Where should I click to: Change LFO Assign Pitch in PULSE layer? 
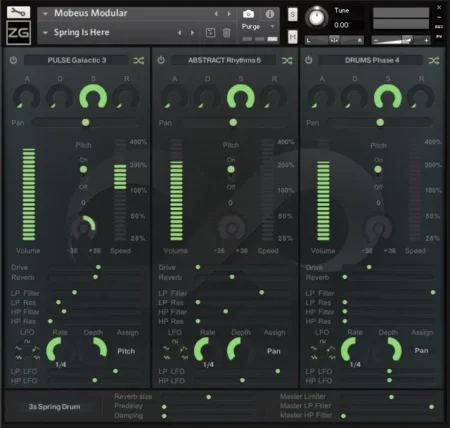pos(126,351)
